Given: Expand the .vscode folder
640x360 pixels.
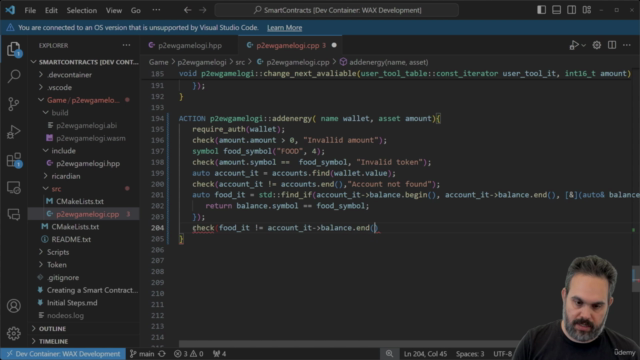Looking at the screenshot, I should click(x=60, y=87).
